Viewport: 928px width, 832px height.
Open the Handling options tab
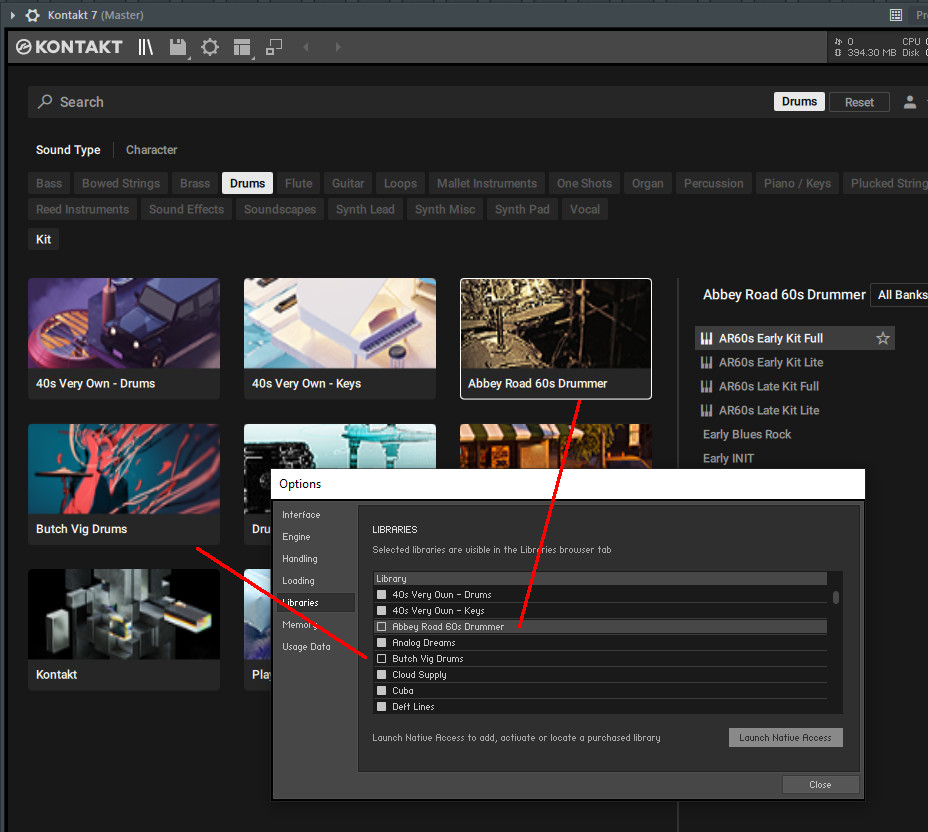point(299,559)
